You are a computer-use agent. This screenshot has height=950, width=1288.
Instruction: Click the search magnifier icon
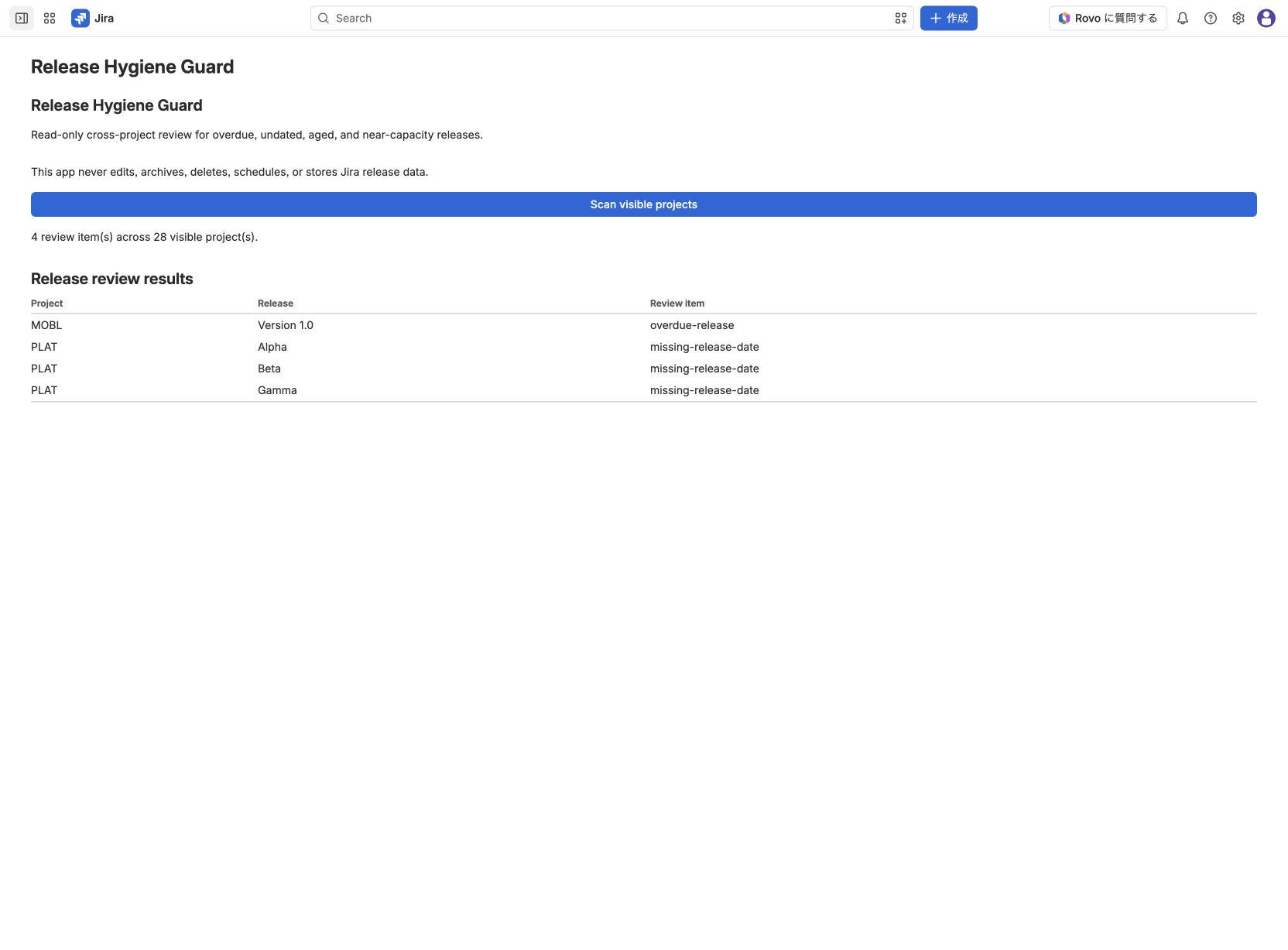pyautogui.click(x=324, y=18)
